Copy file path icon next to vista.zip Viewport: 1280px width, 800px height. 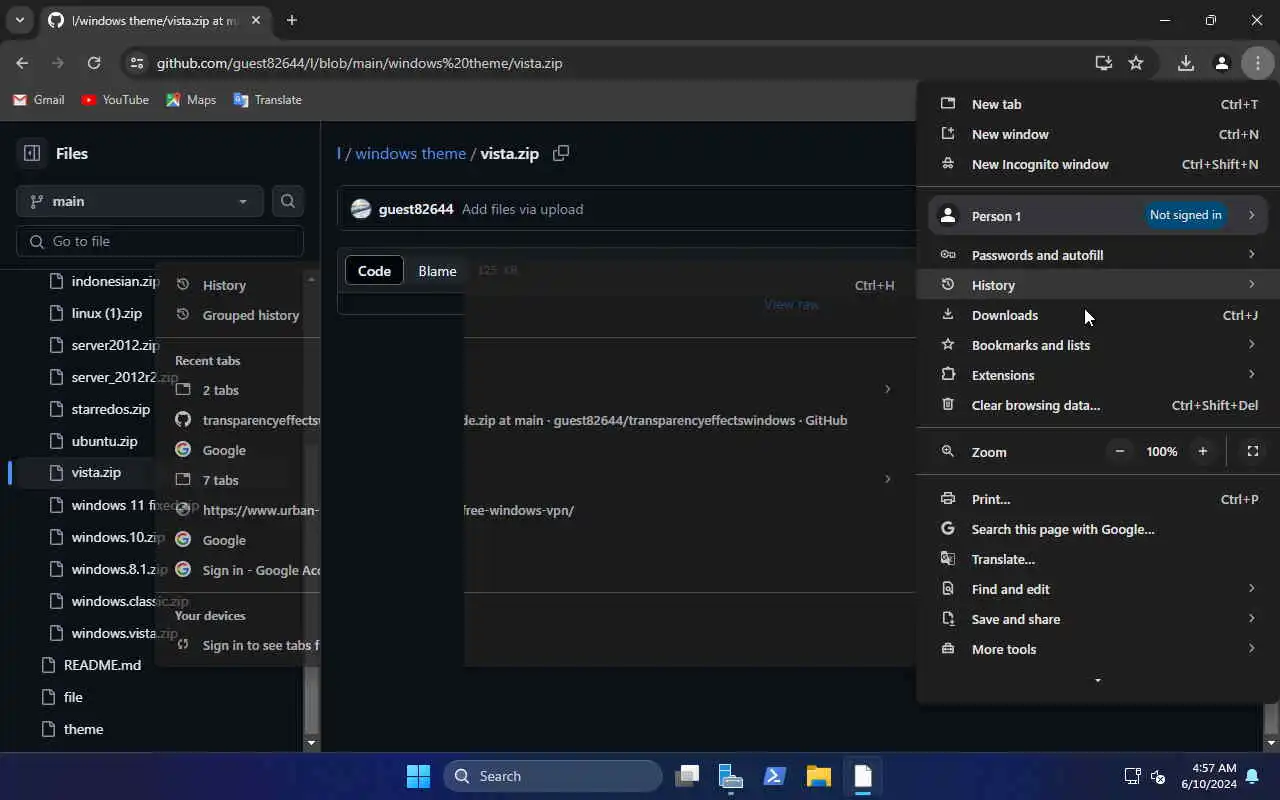(561, 153)
